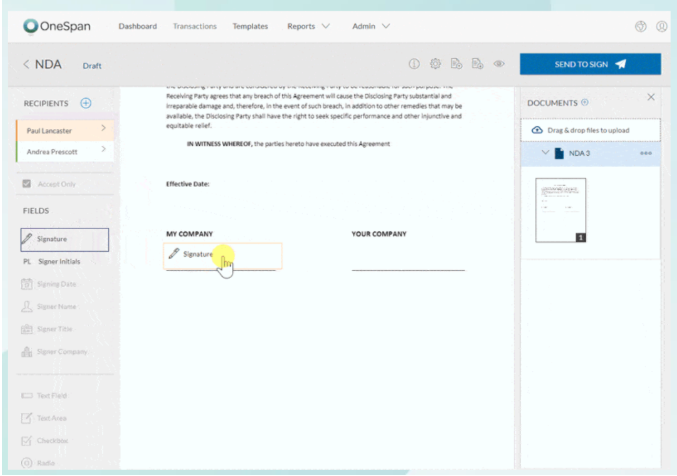Viewport: 677px width, 476px height.
Task: Open the NDA 3 document options menu
Action: coord(645,153)
